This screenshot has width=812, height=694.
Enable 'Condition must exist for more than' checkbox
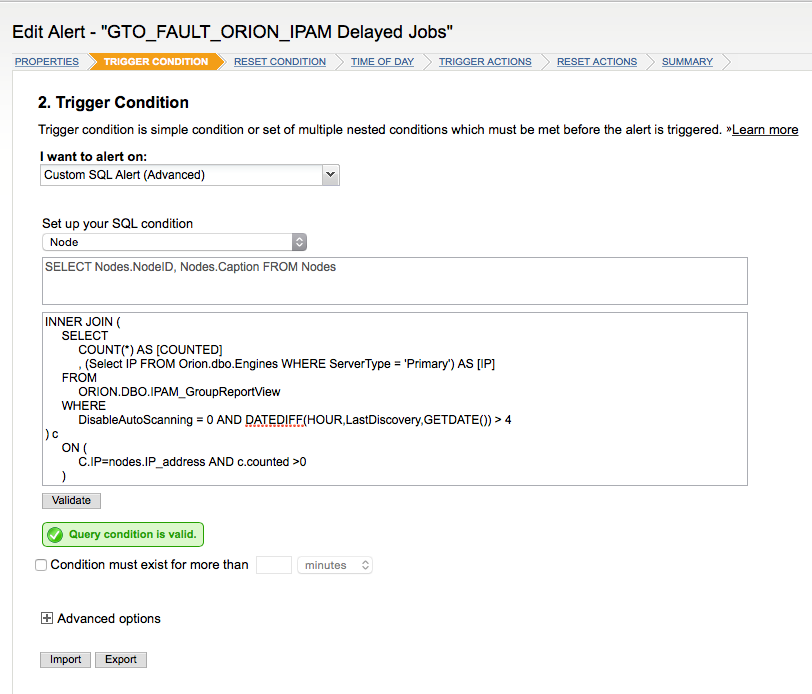41,565
